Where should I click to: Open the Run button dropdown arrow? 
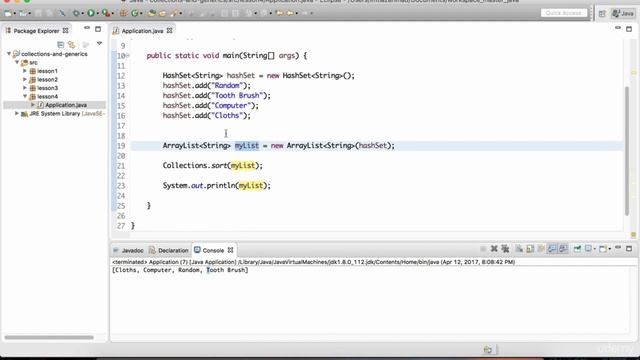98,13
